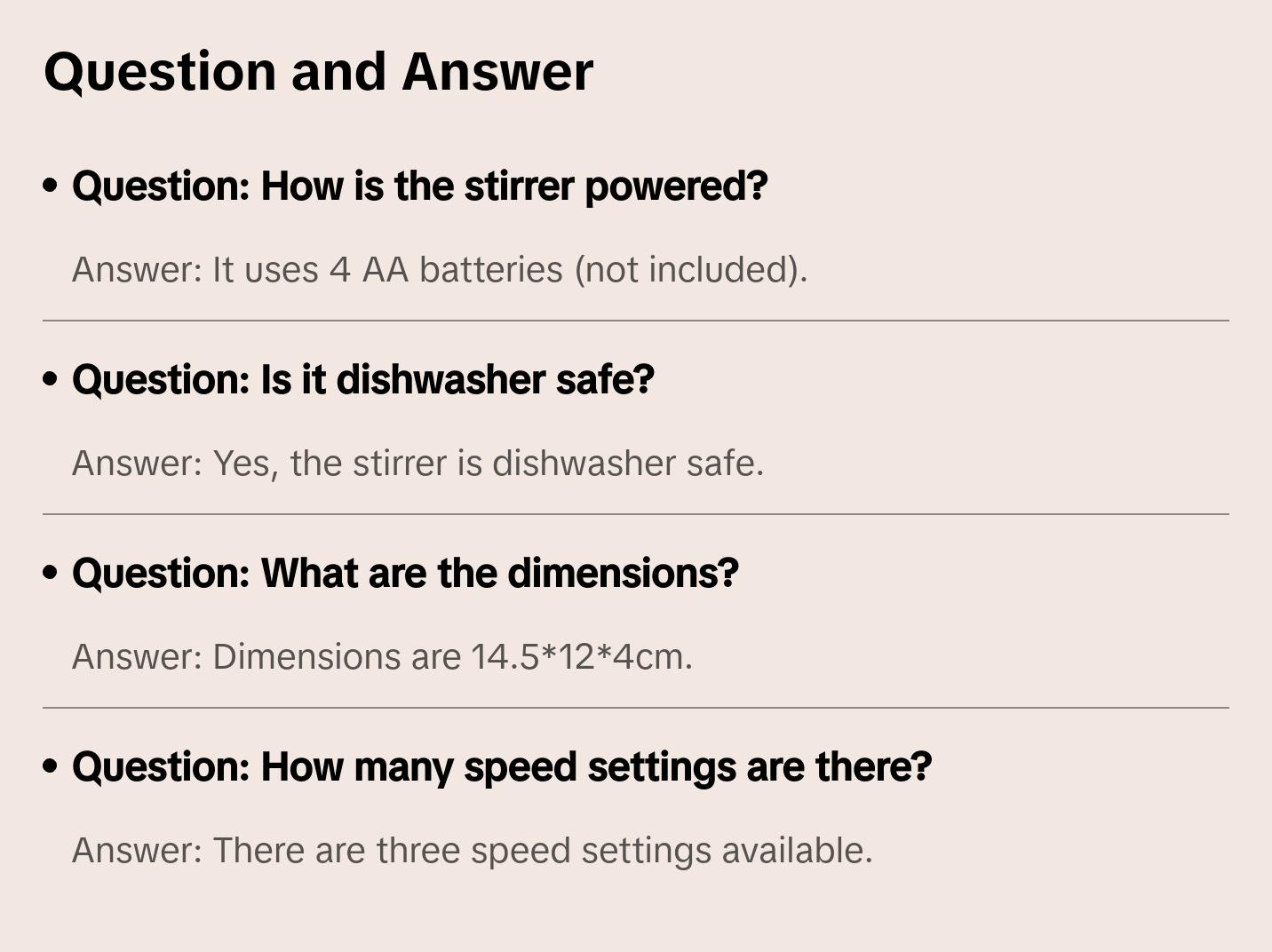Click the "(not included)" text
This screenshot has height=952, width=1272.
pyautogui.click(x=690, y=270)
